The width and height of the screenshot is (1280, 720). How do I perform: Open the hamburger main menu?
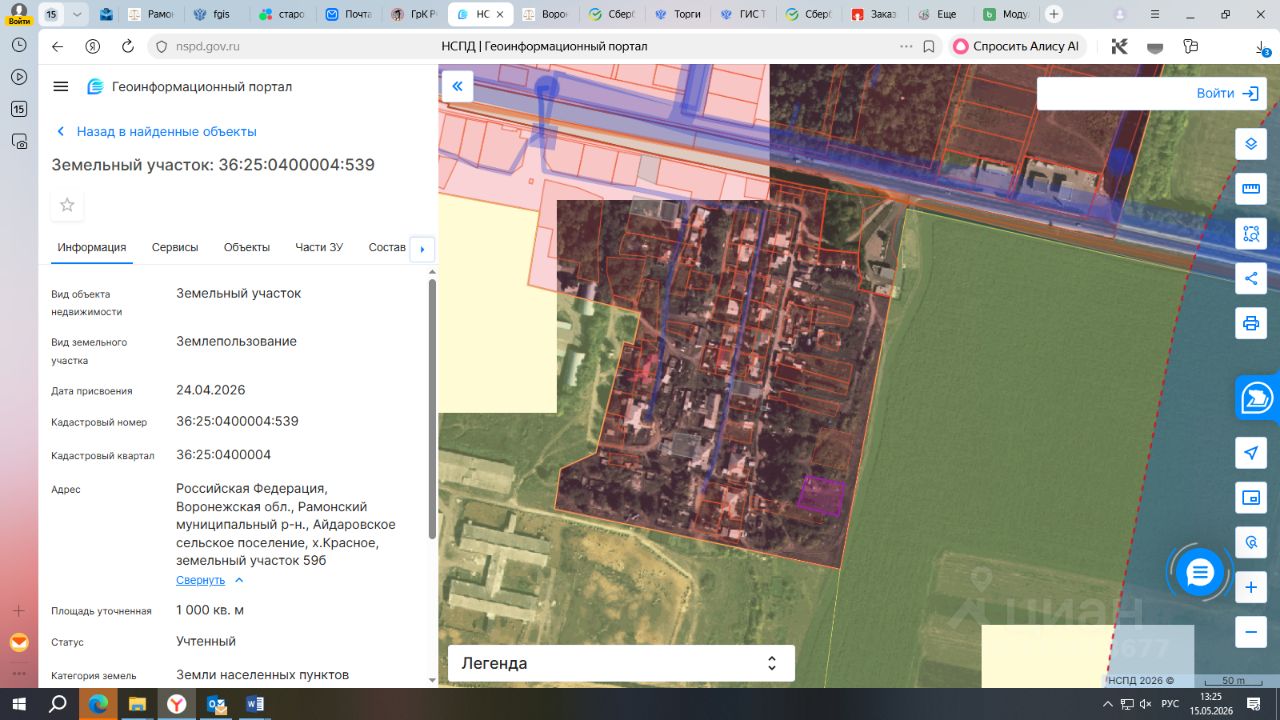click(61, 87)
